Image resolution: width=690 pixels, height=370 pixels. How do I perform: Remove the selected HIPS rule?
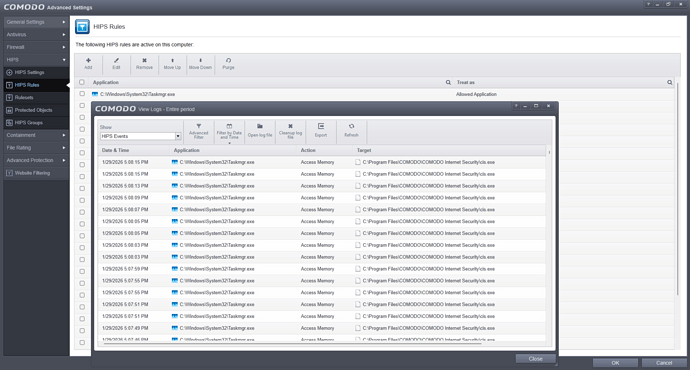tap(144, 64)
